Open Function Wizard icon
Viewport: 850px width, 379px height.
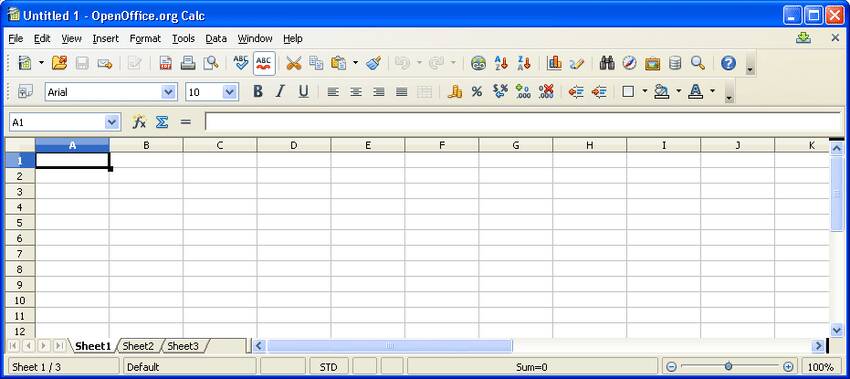[139, 122]
